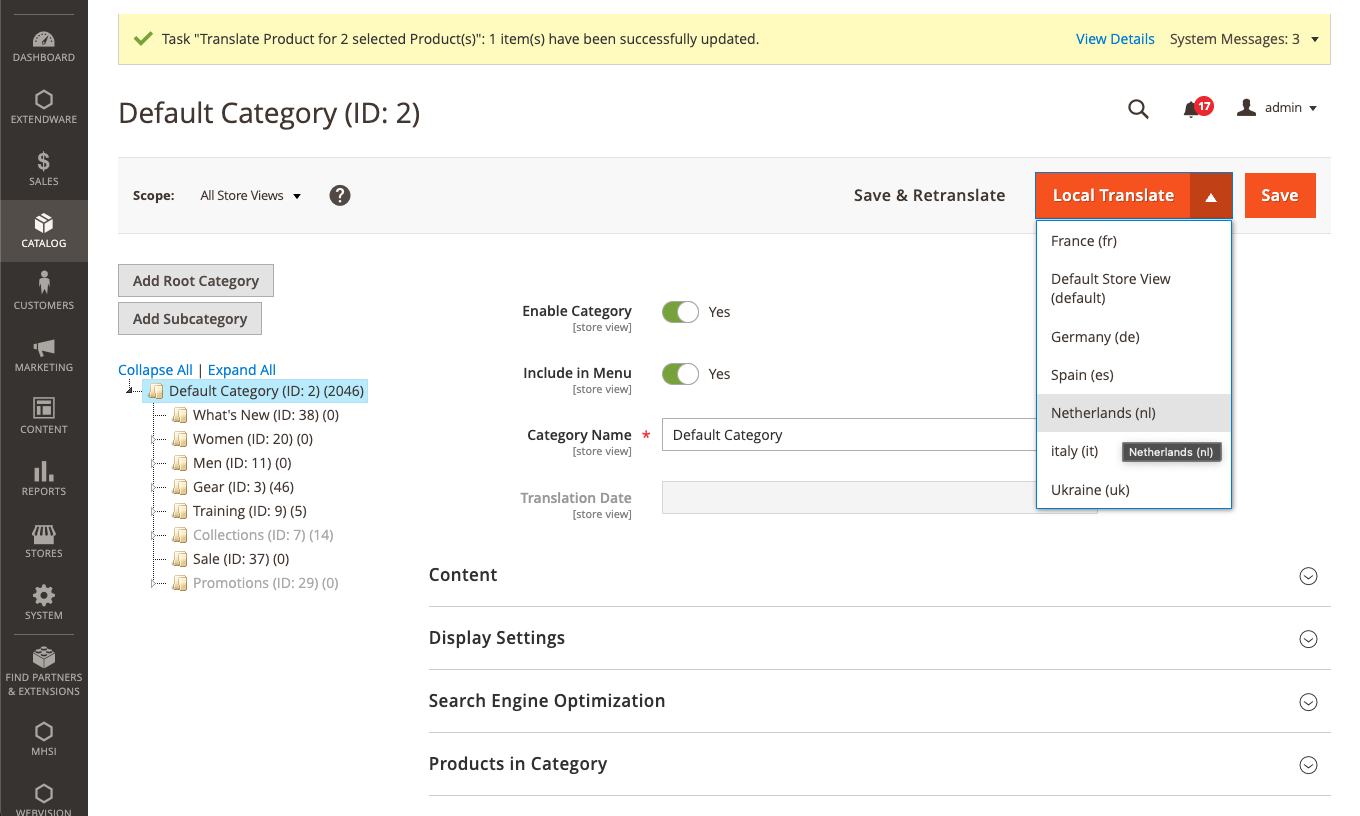Select Germany (de) from translate menu

click(x=1095, y=337)
